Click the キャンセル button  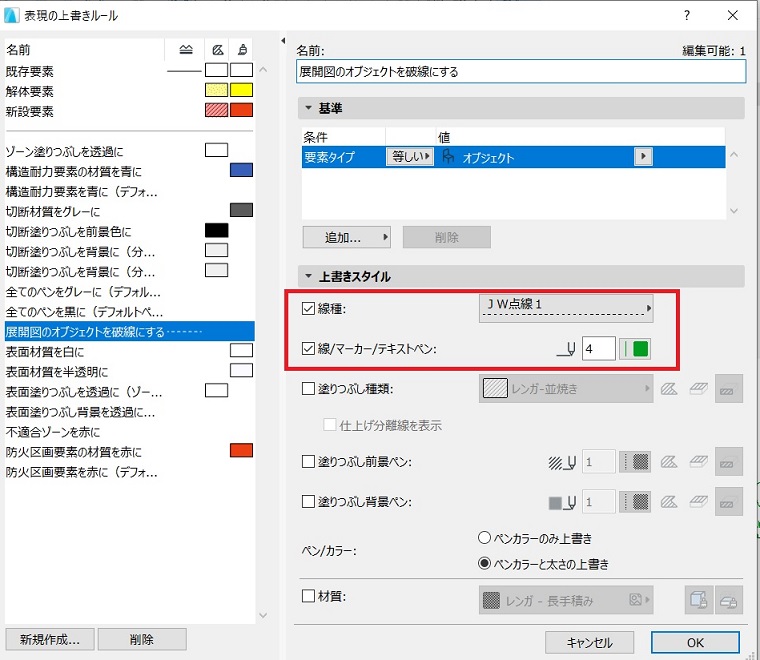[x=589, y=643]
